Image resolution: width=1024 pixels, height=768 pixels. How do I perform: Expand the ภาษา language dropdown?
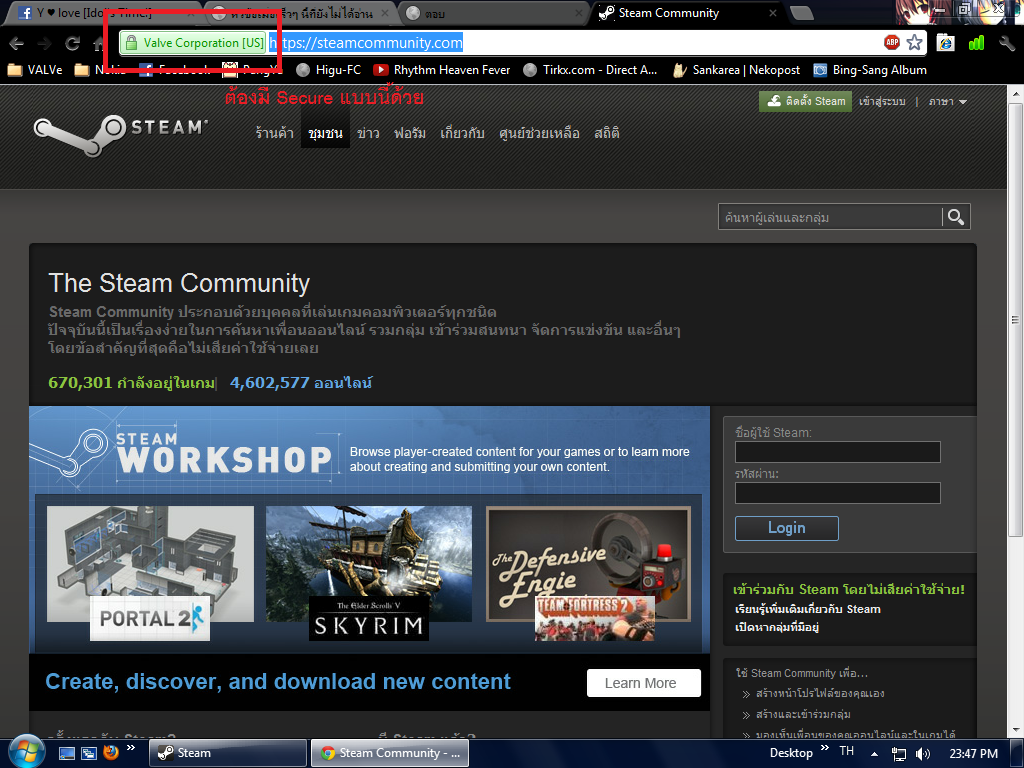947,101
